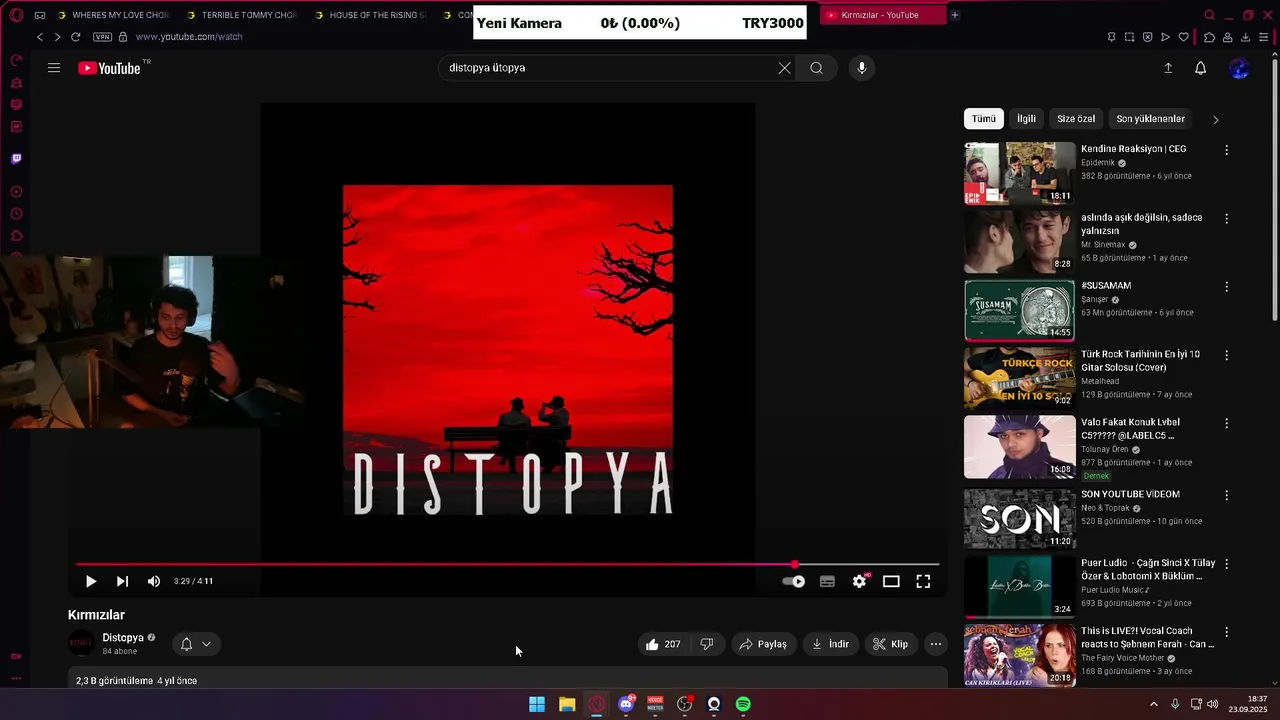
Task: Open browser downloads icon
Action: (x=1245, y=37)
